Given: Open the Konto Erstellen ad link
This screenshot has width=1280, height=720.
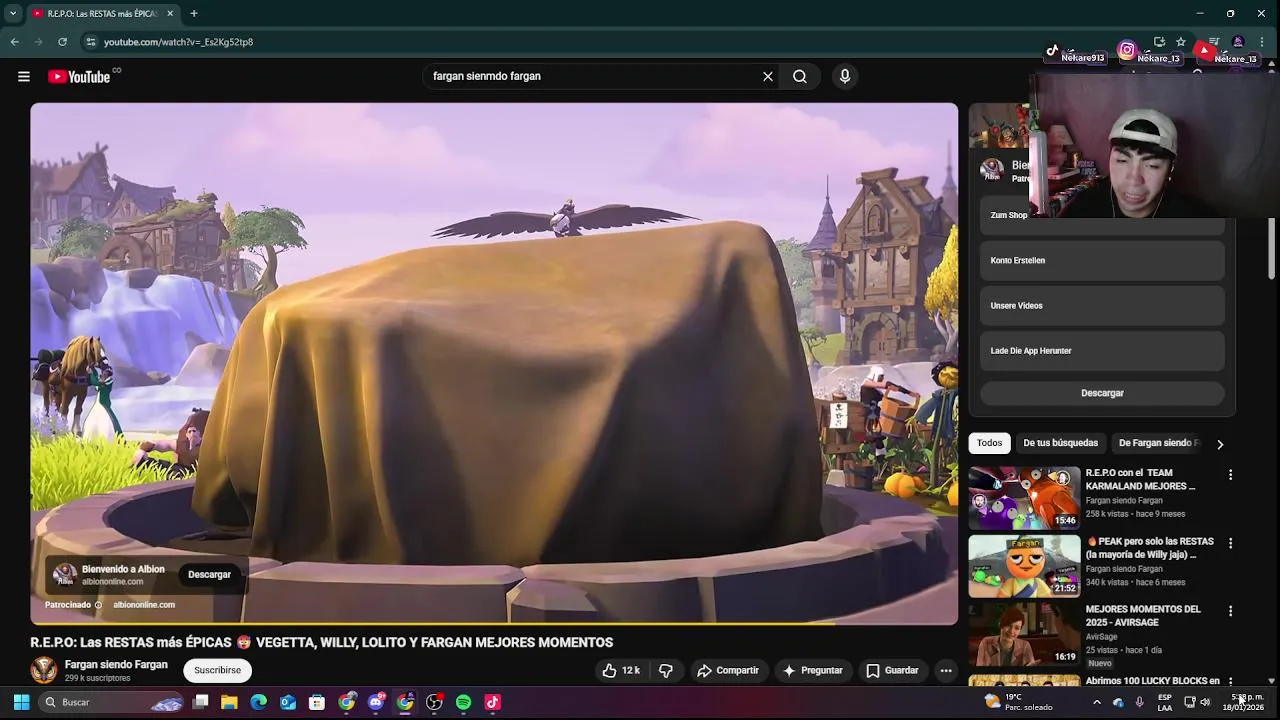Looking at the screenshot, I should (x=1102, y=260).
